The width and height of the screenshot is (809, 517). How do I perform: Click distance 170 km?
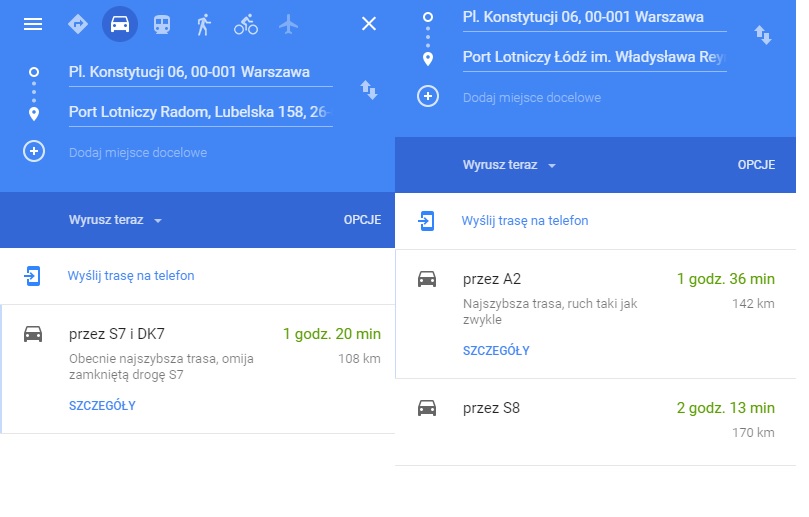(x=753, y=432)
